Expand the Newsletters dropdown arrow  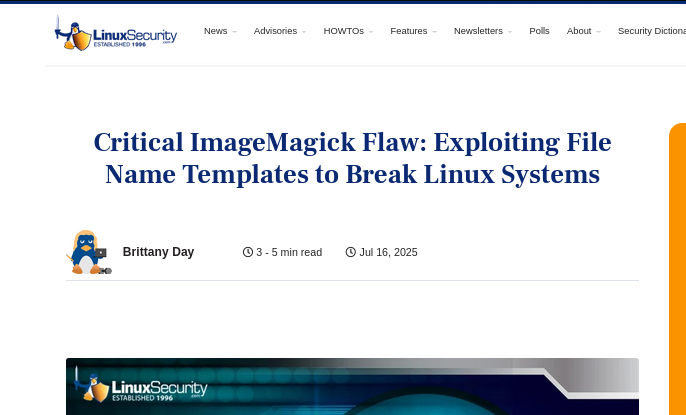(x=510, y=32)
